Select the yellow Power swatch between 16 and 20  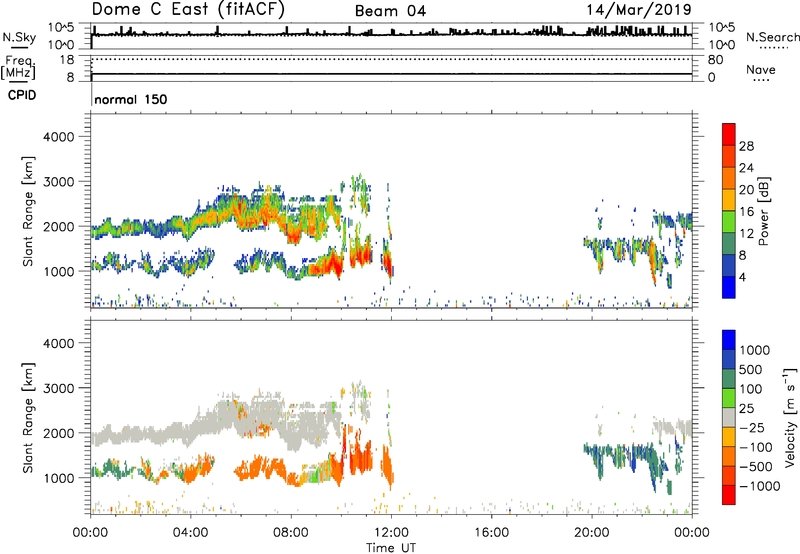click(729, 200)
